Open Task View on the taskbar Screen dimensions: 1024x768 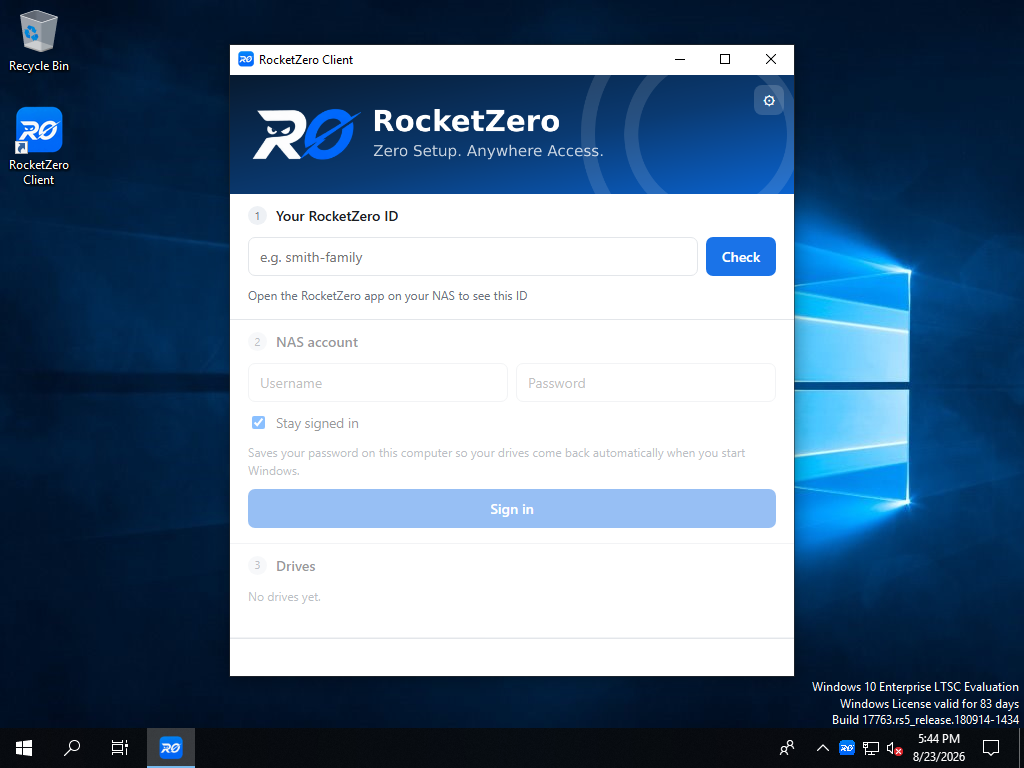pyautogui.click(x=120, y=748)
